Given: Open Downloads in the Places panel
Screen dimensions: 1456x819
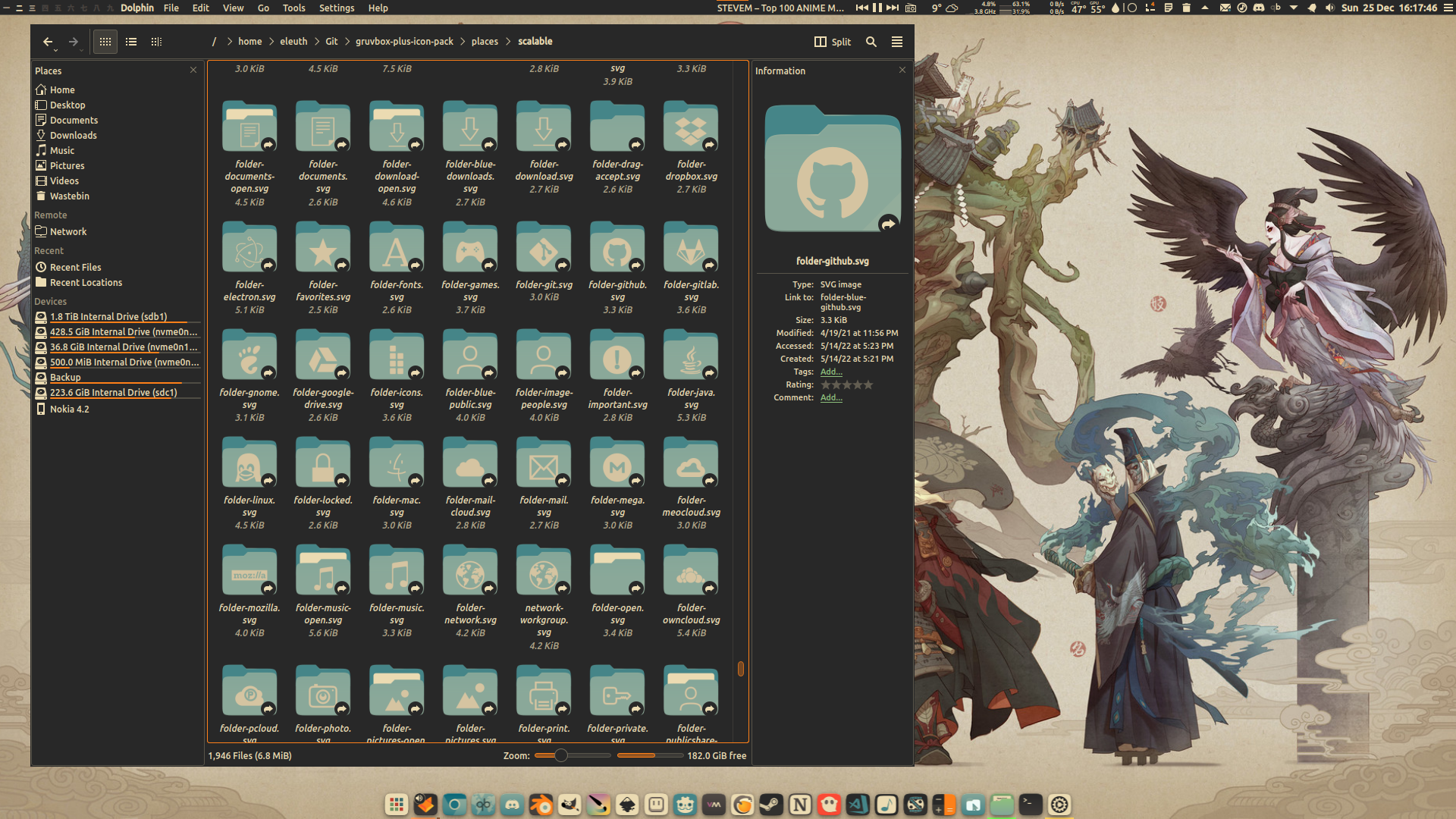Looking at the screenshot, I should pyautogui.click(x=73, y=135).
